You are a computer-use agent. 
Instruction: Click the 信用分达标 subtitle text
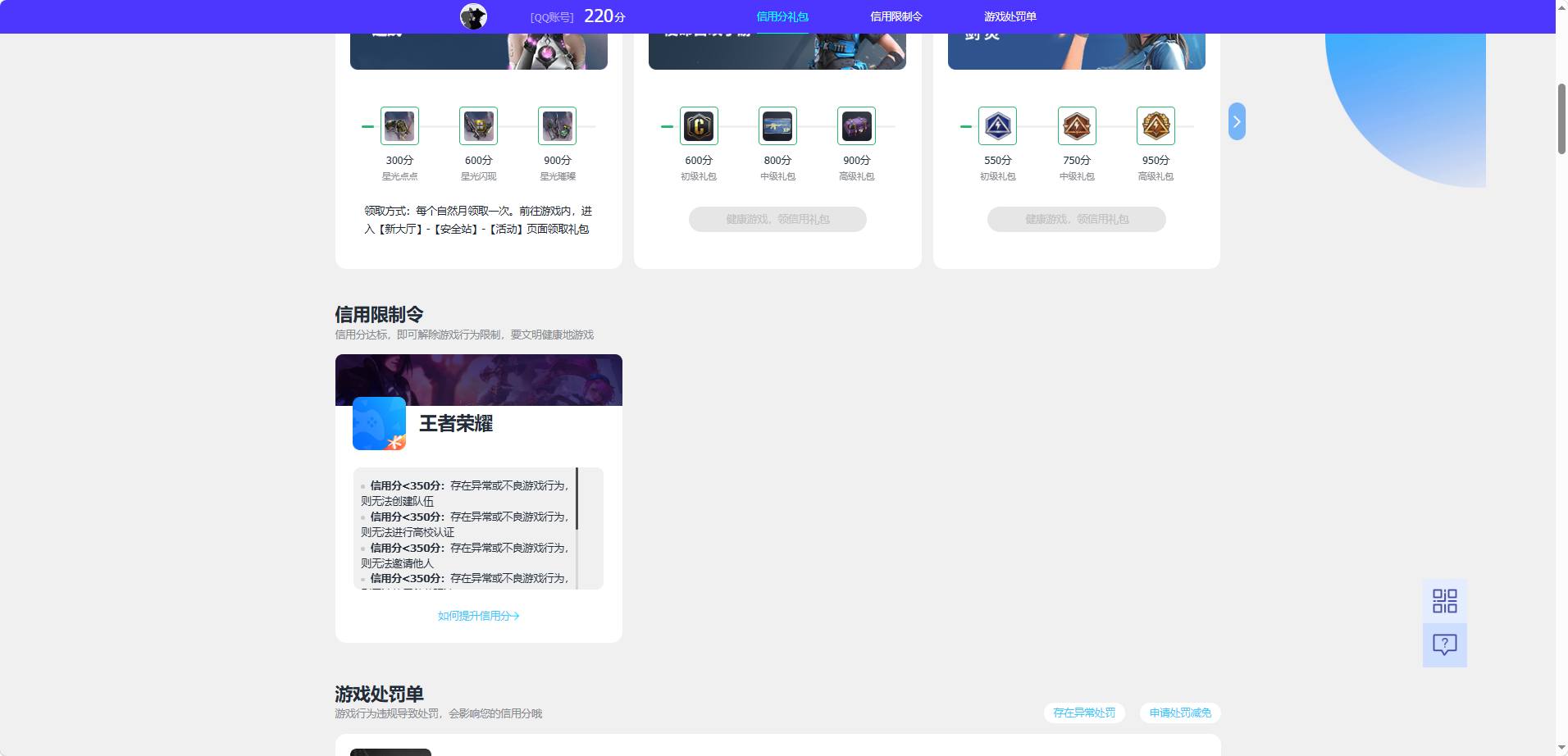click(x=464, y=335)
